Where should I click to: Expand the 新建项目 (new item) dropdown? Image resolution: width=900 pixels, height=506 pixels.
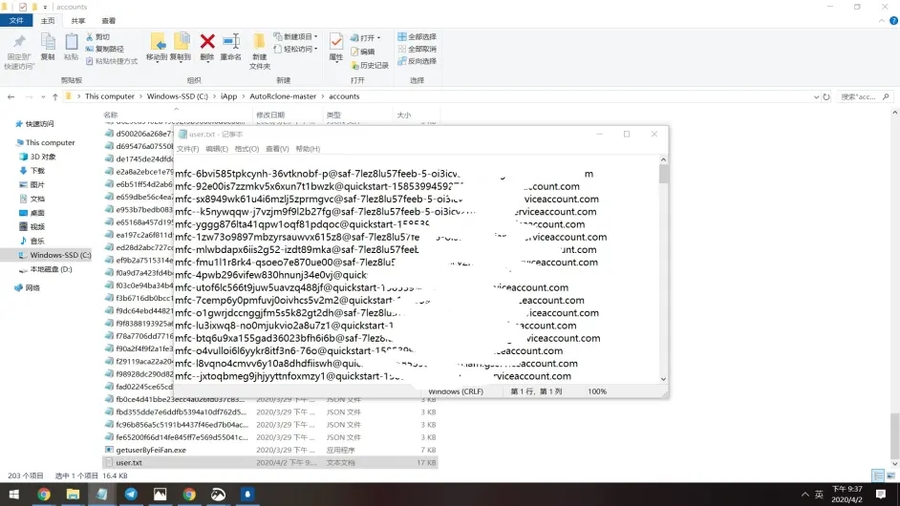(297, 37)
